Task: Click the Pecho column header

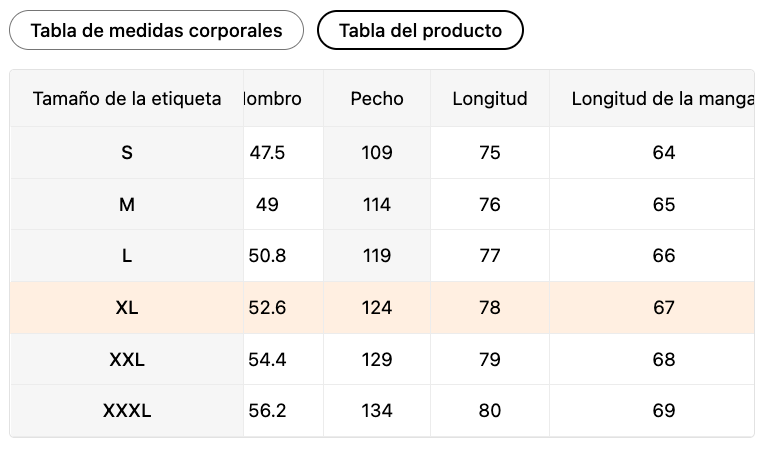Action: click(377, 99)
